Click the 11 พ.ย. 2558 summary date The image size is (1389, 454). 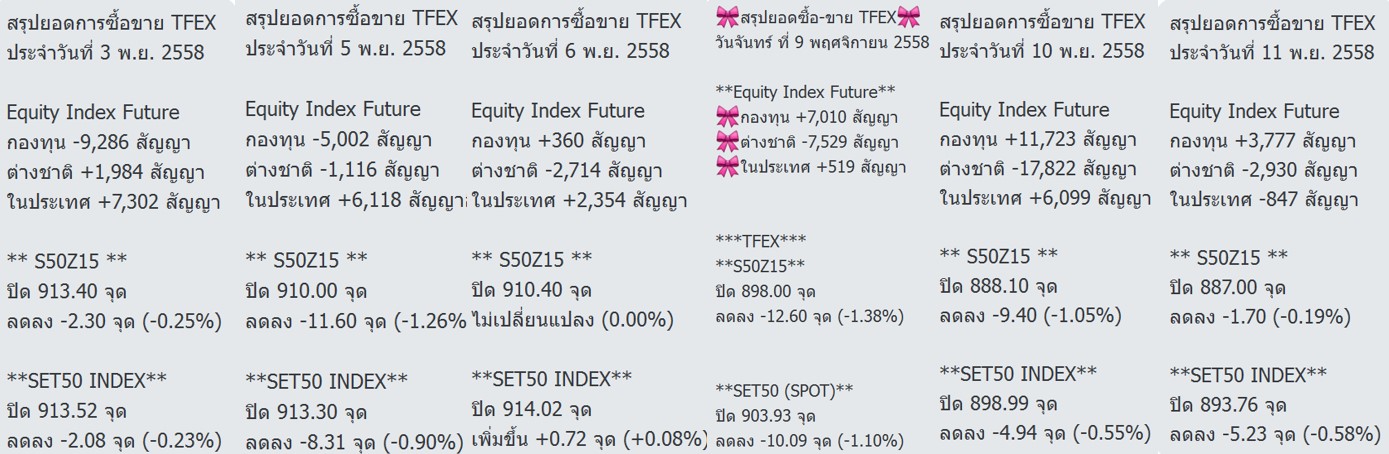pos(1272,52)
